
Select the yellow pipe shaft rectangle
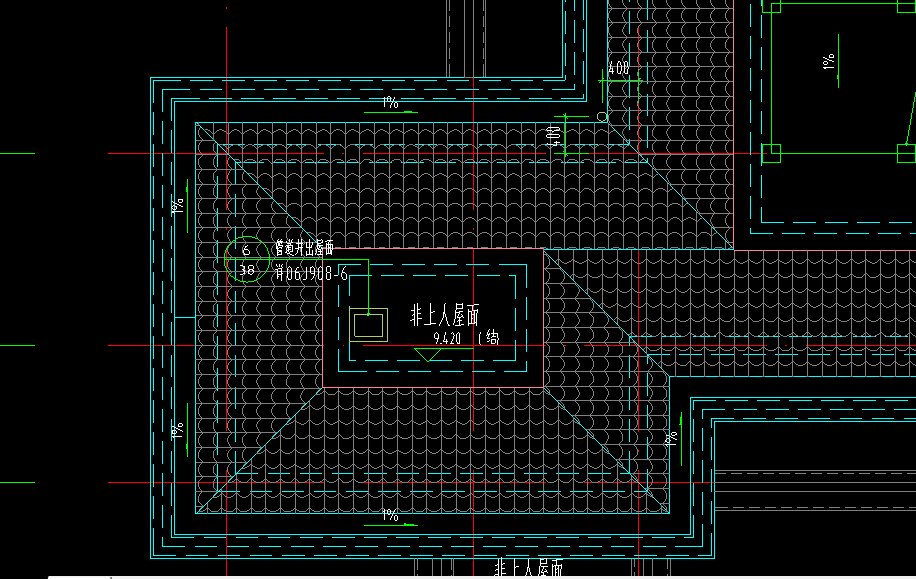coord(369,325)
